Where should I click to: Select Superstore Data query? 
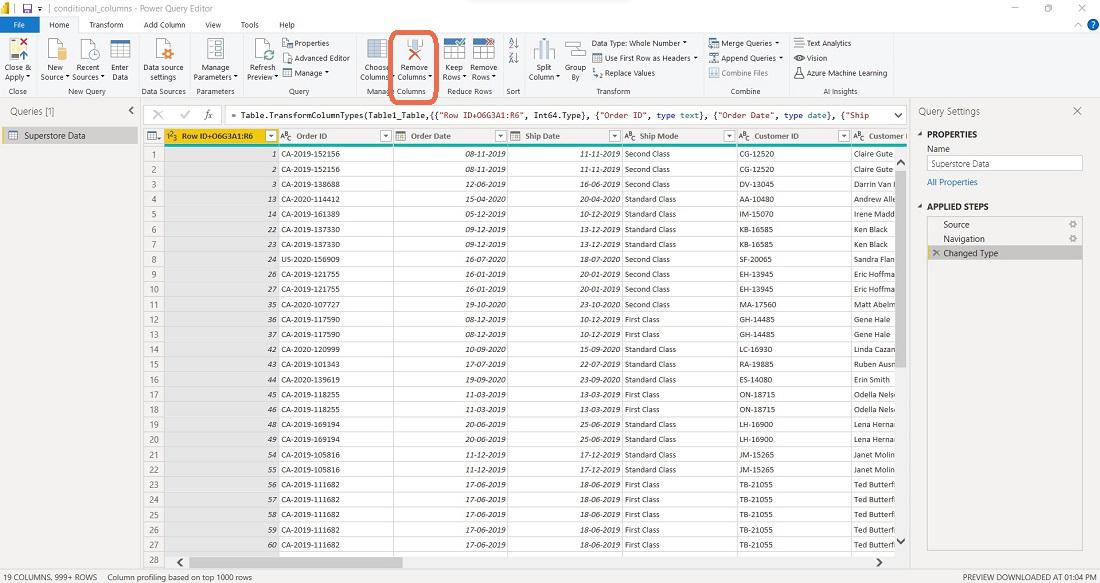coord(69,136)
